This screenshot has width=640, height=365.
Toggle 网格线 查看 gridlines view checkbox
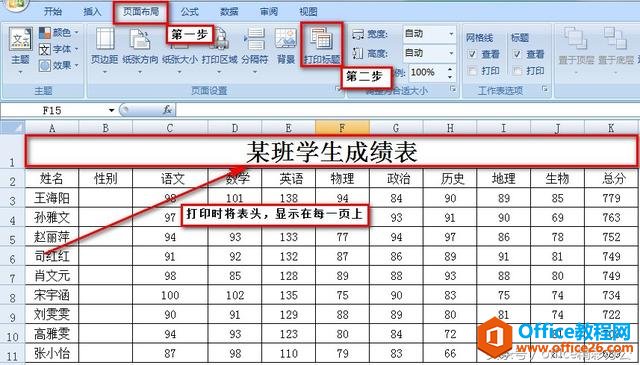(472, 54)
